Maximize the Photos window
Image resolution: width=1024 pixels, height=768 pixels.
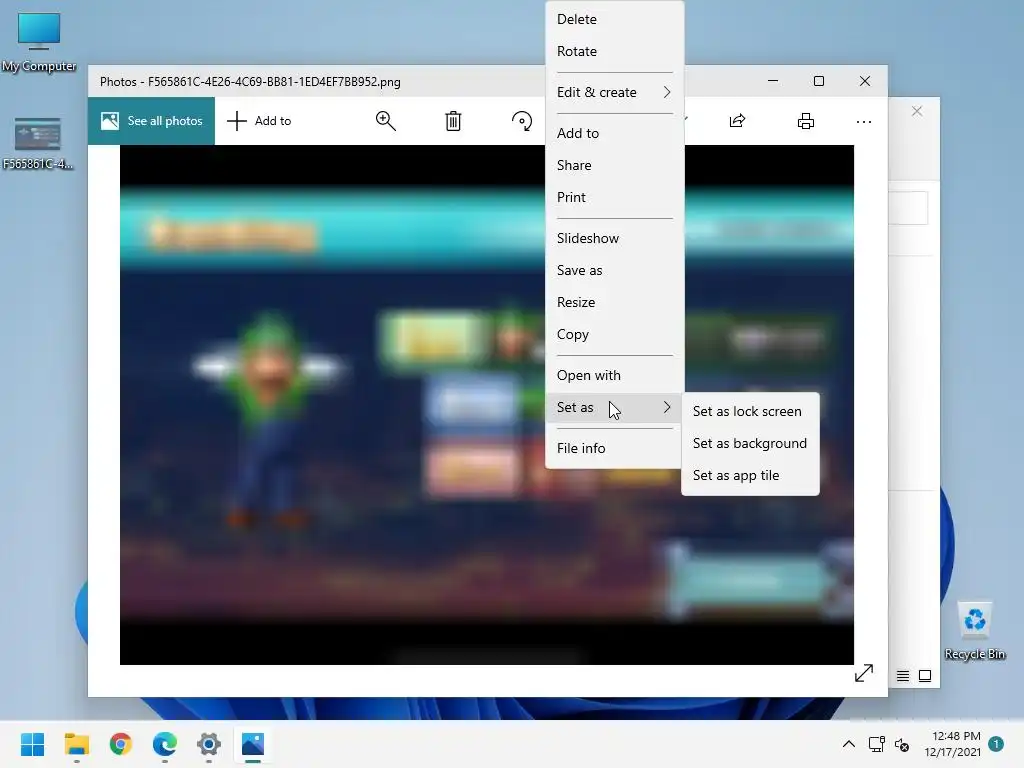coord(819,81)
